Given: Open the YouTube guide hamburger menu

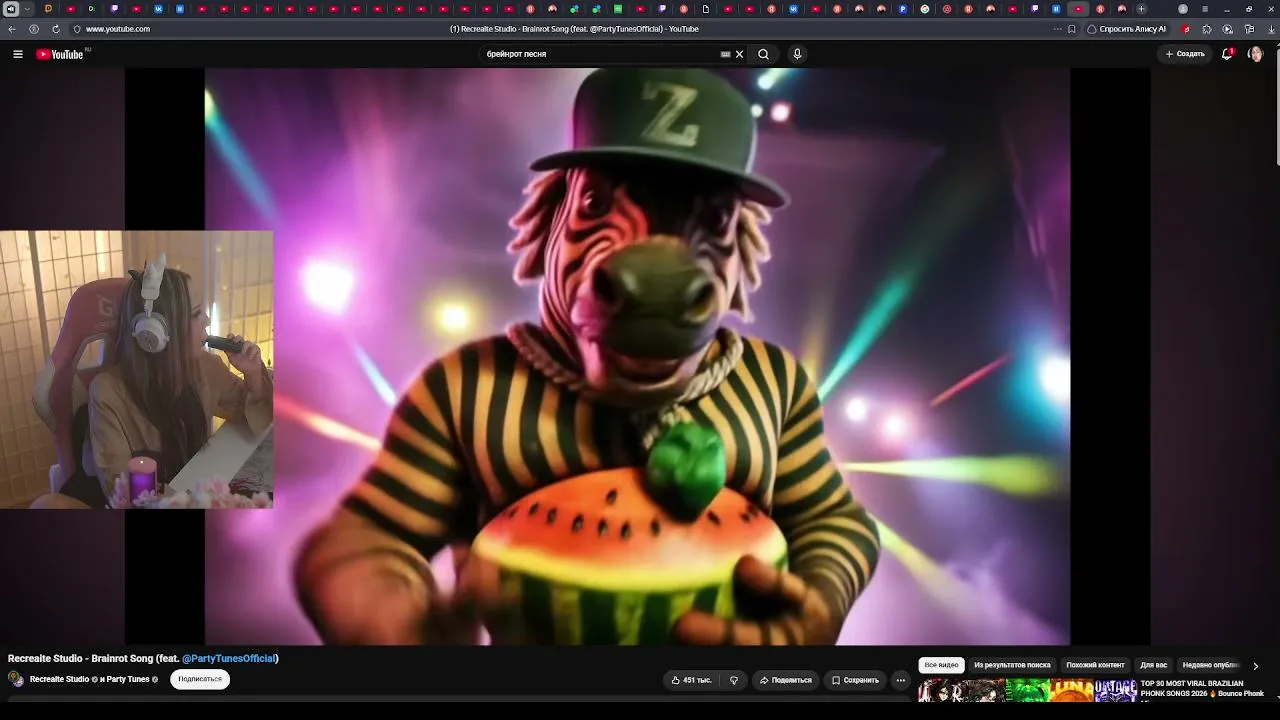Looking at the screenshot, I should 18,54.
